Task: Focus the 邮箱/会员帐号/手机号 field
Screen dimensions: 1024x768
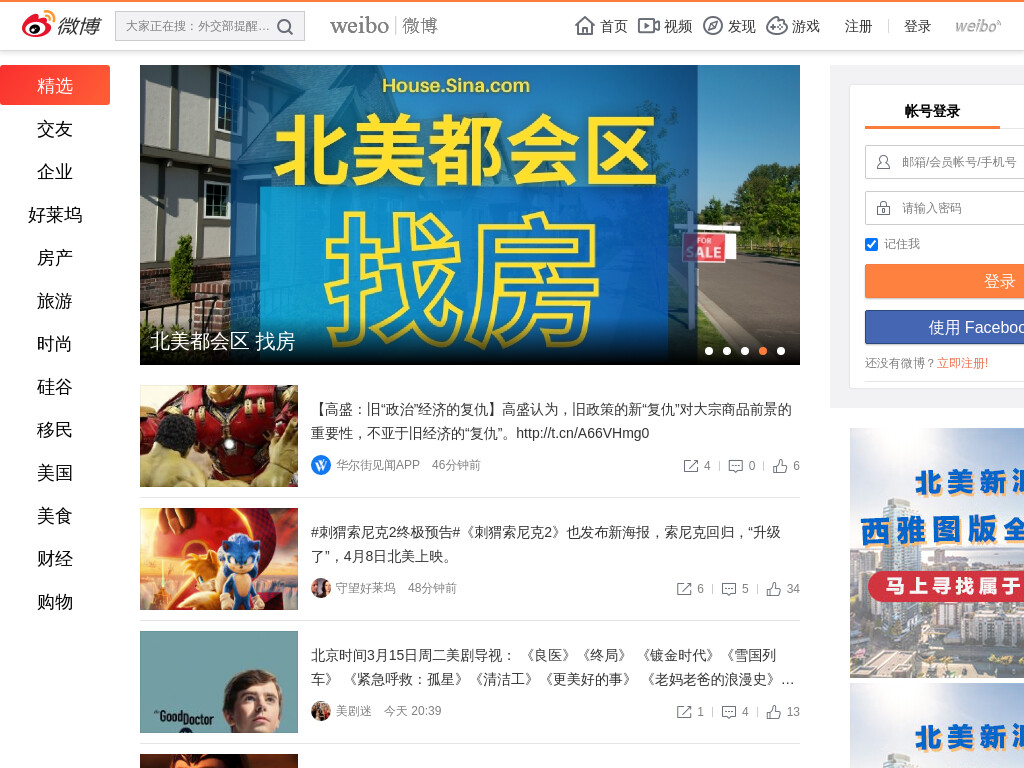Action: click(x=944, y=162)
